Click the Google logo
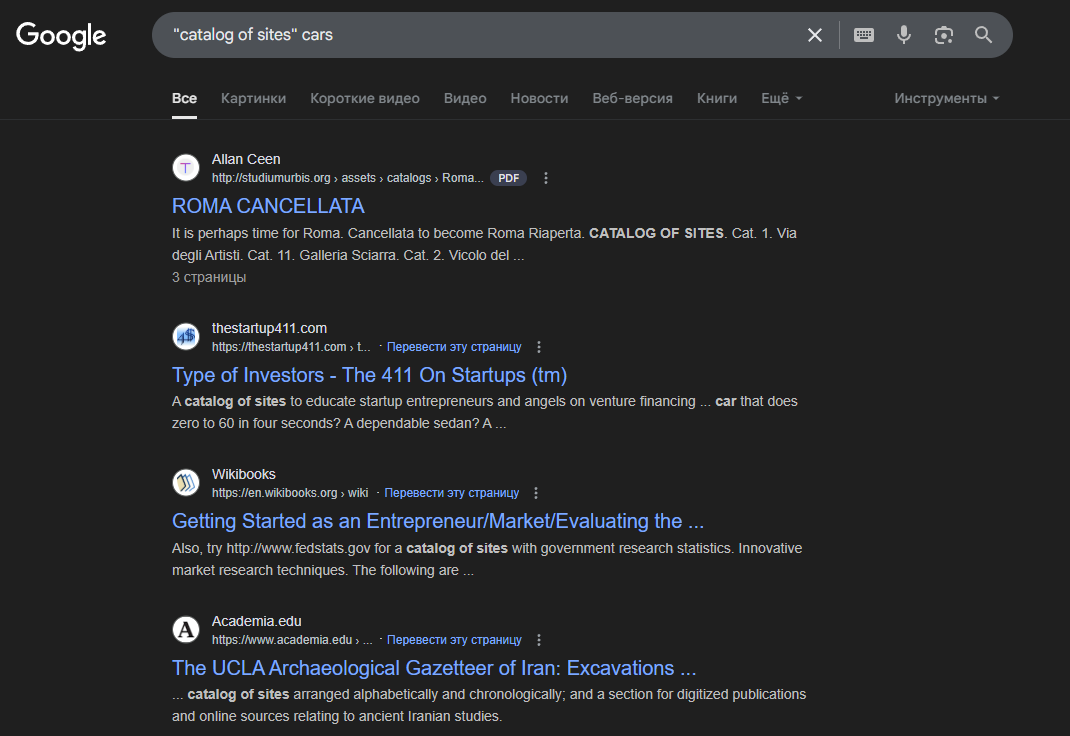Screen dimensions: 1070x736 (x=61, y=35)
